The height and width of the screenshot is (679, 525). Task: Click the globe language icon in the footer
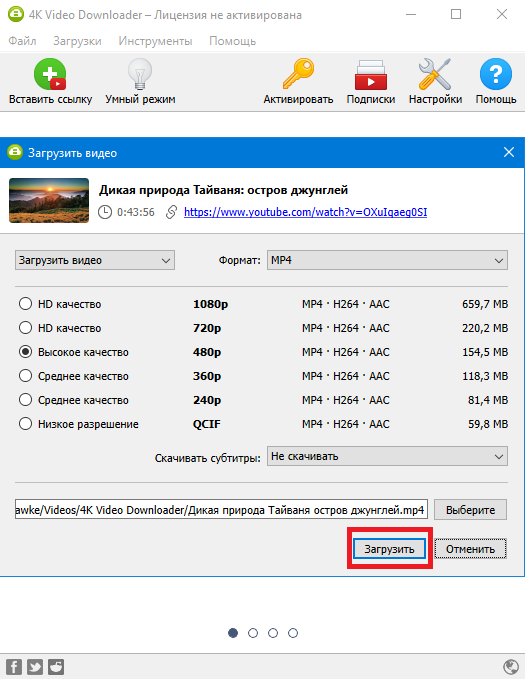pos(511,667)
